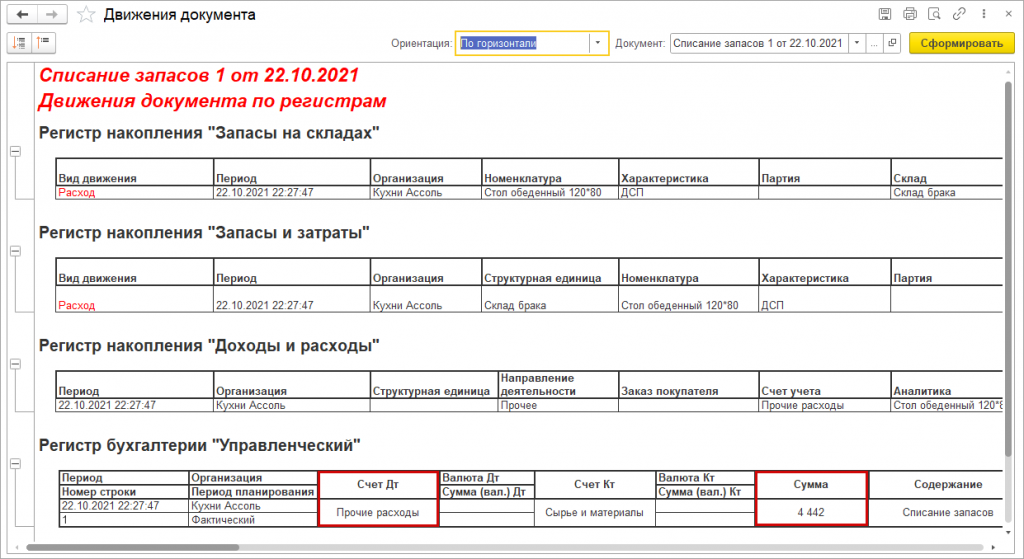
Task: Click the forward navigation arrow
Action: tap(53, 15)
